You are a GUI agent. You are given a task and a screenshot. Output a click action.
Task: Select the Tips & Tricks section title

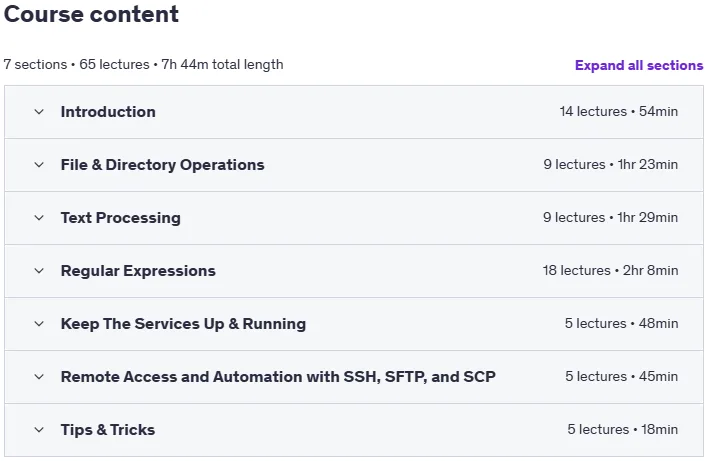pos(108,430)
